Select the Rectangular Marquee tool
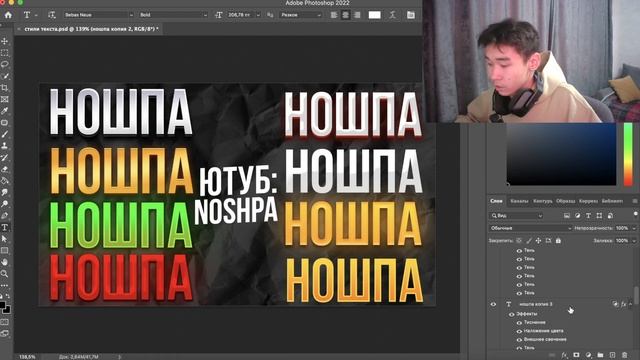Screen dimensions: 640x360 tap(5, 53)
